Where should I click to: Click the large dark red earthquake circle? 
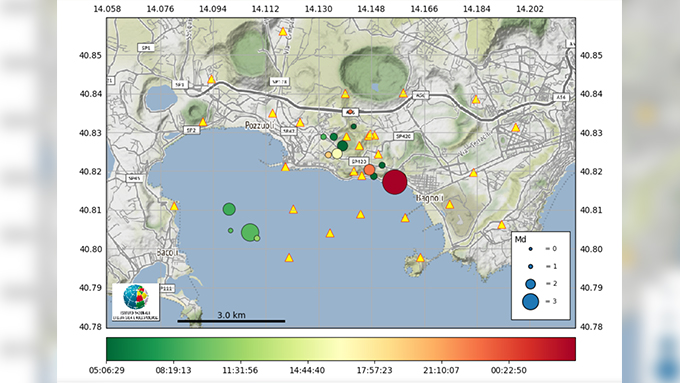(x=395, y=182)
